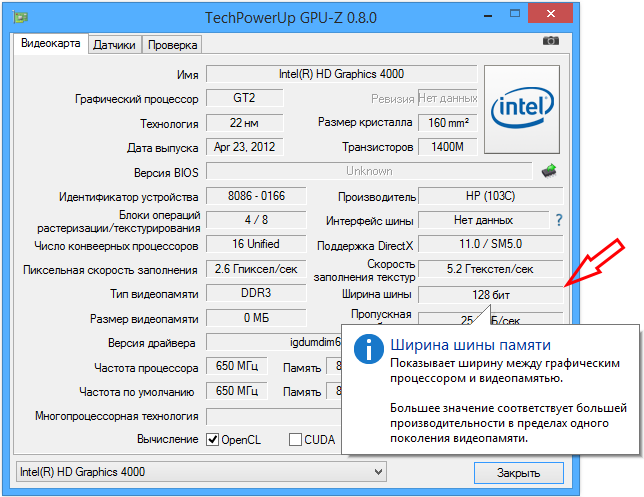This screenshot has width=644, height=497.
Task: Click the Вычисление label
Action: coord(168,439)
